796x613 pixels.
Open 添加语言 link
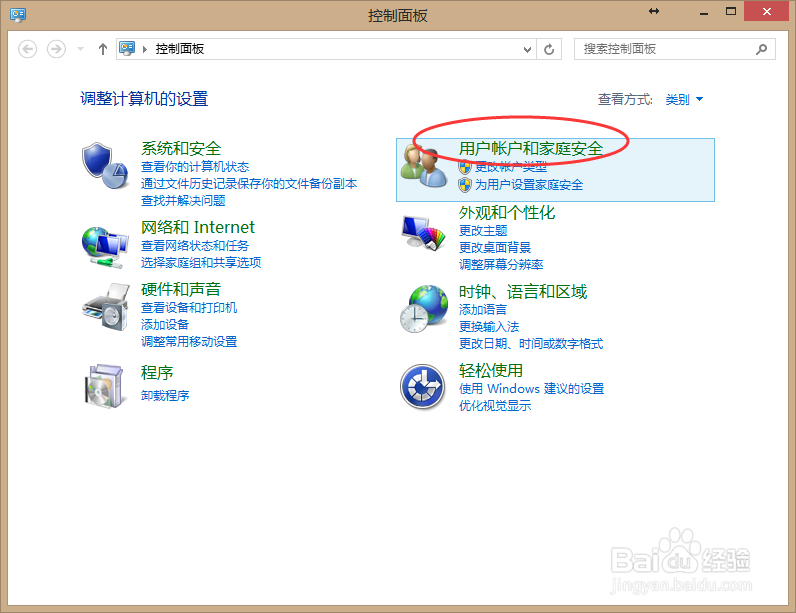(x=482, y=310)
